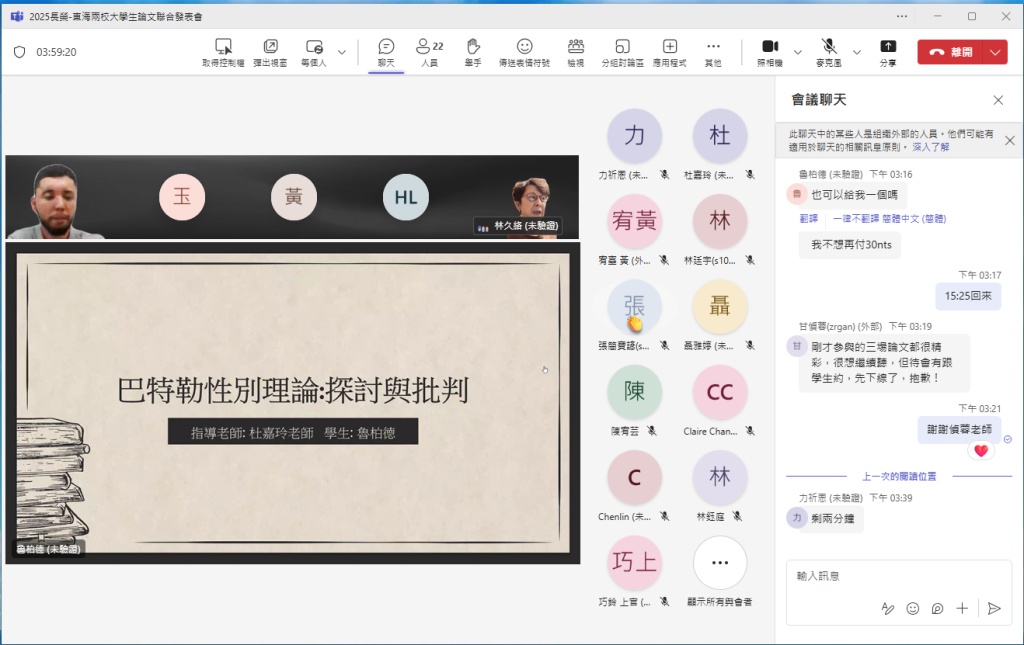Open the 檢視 view options

click(576, 52)
